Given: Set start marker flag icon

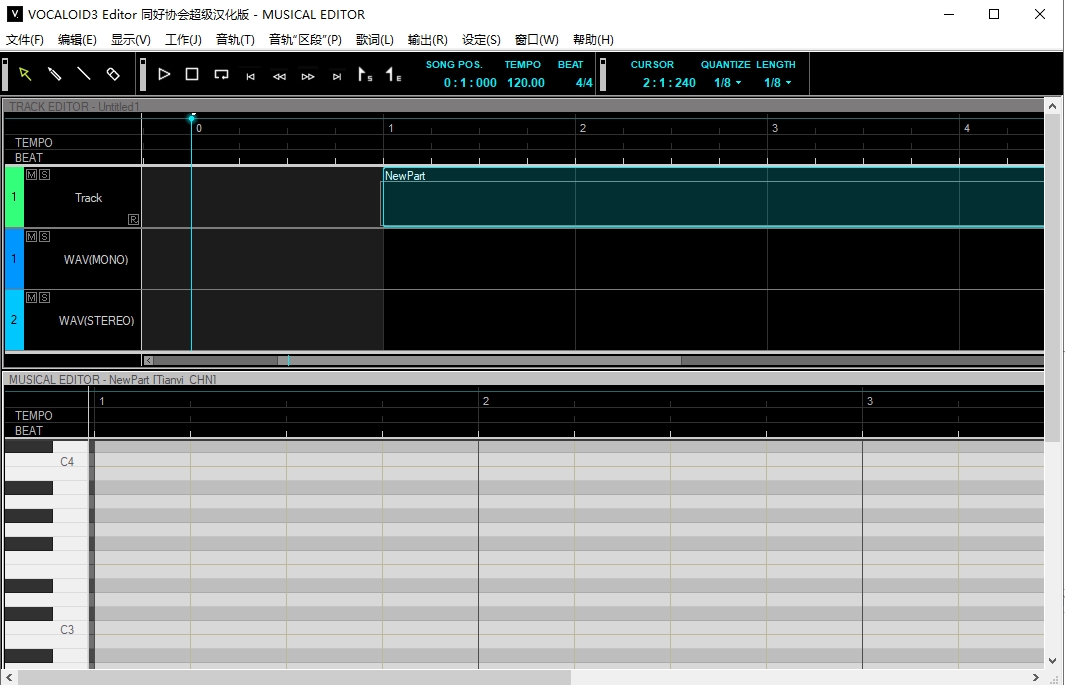Looking at the screenshot, I should coord(365,75).
